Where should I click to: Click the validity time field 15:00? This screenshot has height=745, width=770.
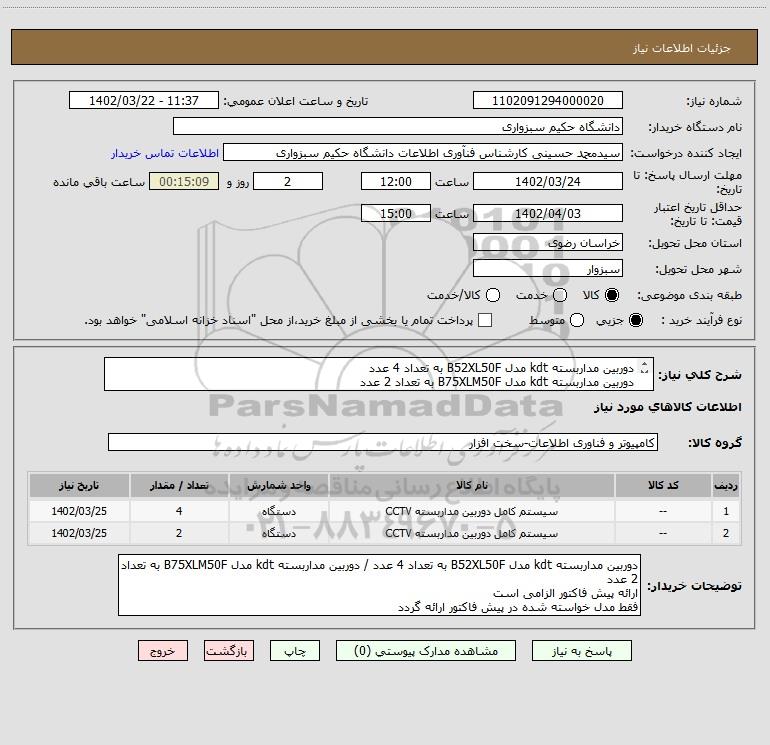(x=396, y=213)
